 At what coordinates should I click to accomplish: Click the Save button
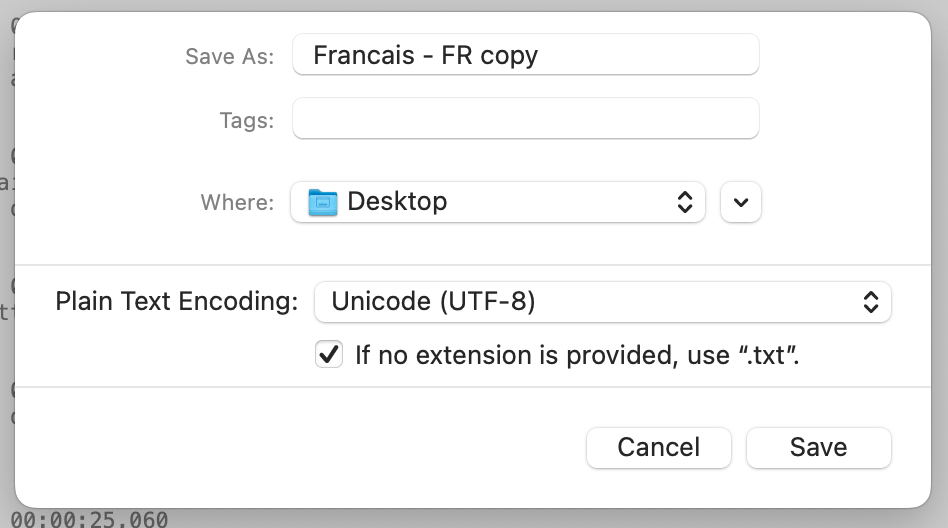click(818, 447)
